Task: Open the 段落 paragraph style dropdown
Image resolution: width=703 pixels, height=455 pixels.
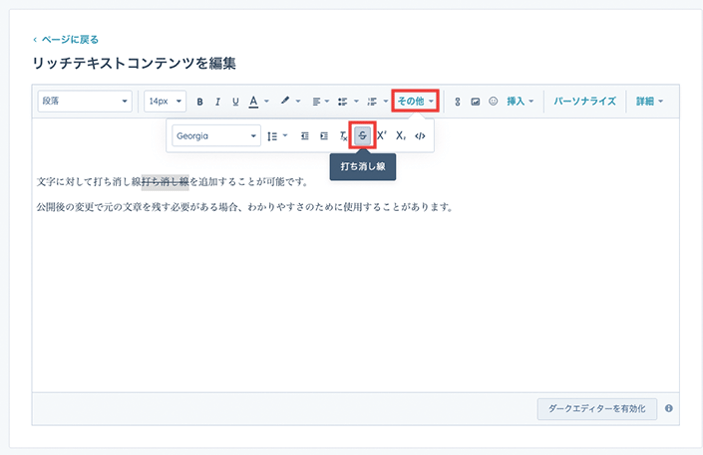Action: (x=85, y=101)
